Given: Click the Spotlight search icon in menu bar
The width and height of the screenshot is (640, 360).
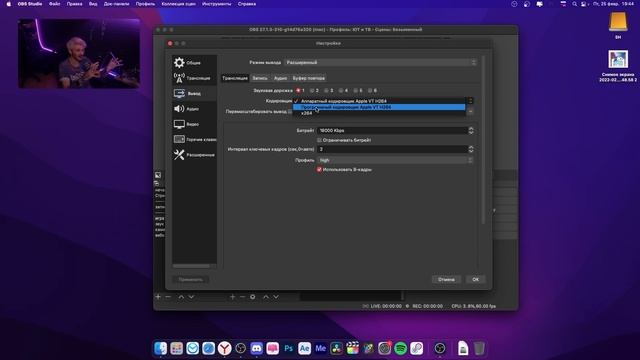Looking at the screenshot, I should tap(574, 4).
